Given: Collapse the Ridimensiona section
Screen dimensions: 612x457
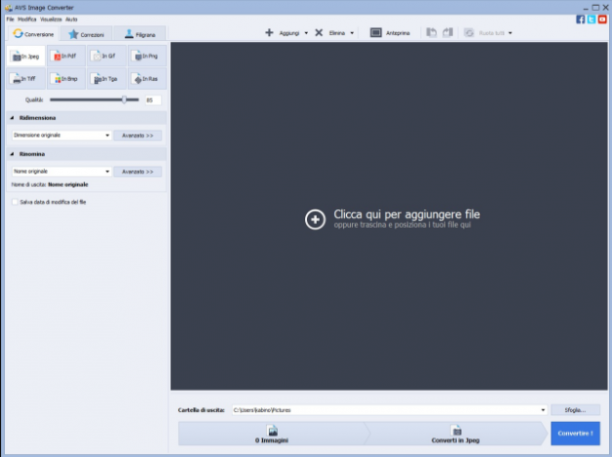Looking at the screenshot, I should 12,118.
